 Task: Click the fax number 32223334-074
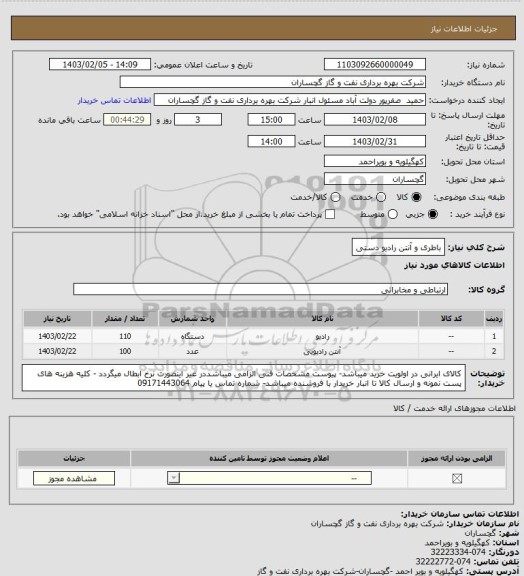click(x=458, y=552)
